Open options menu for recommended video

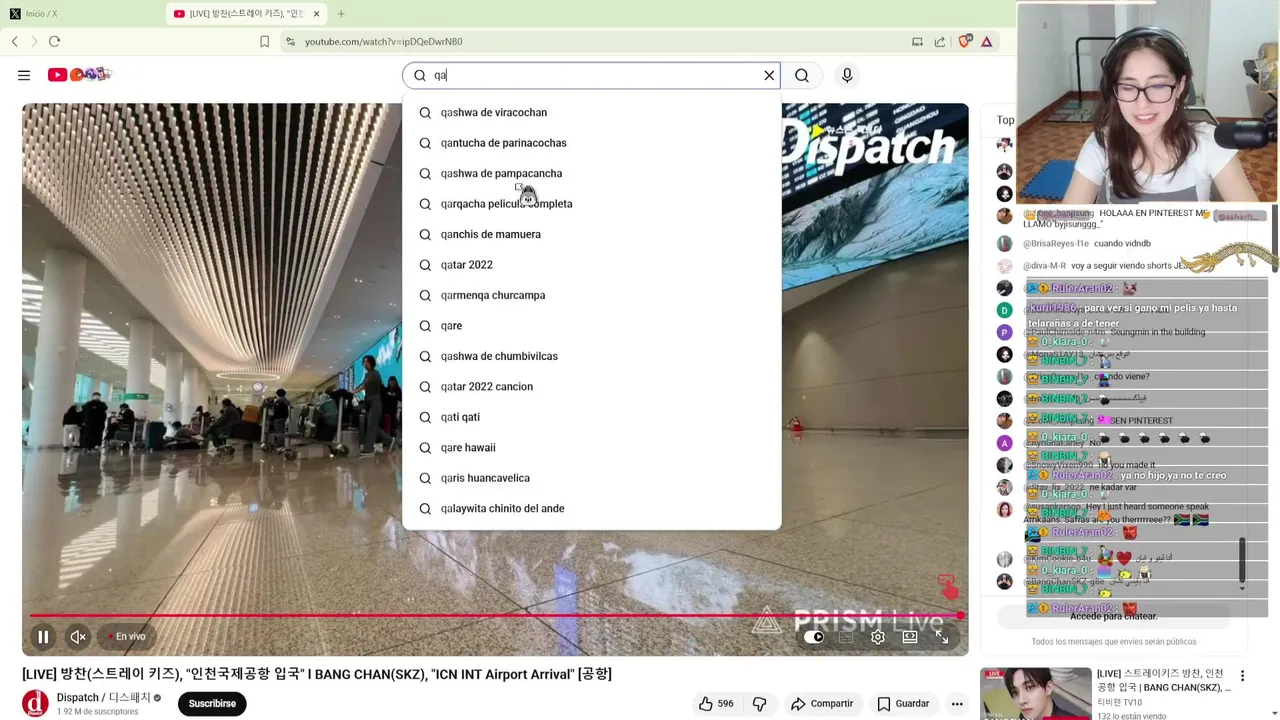coord(1242,677)
